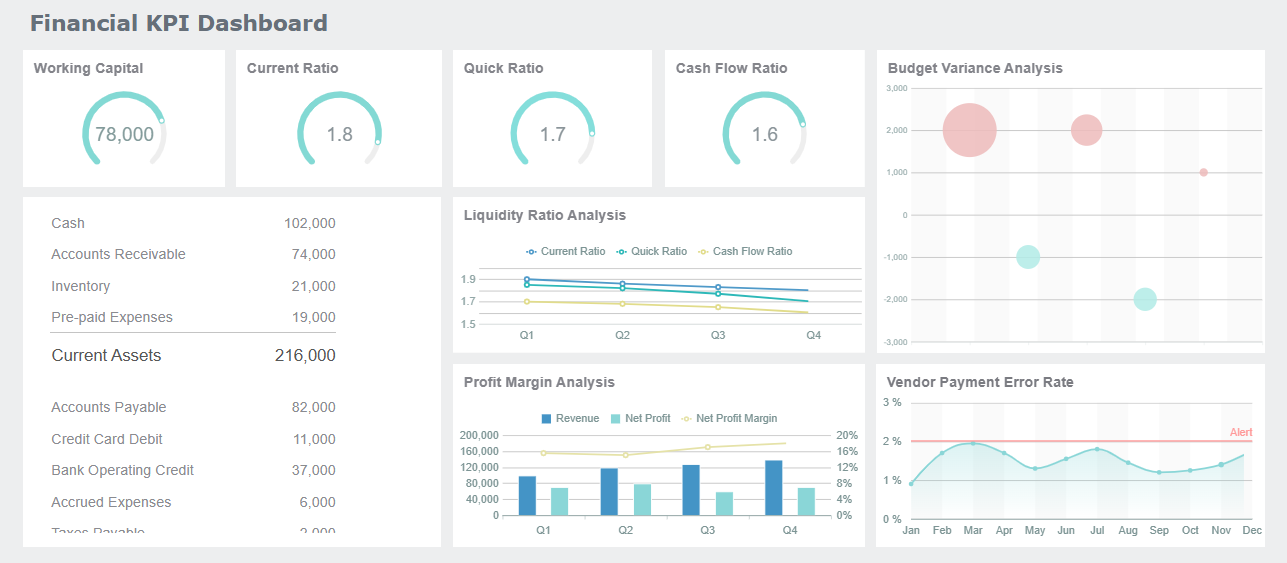
Task: Toggle Quick Ratio legend in Liquidity chart
Action: [x=652, y=252]
